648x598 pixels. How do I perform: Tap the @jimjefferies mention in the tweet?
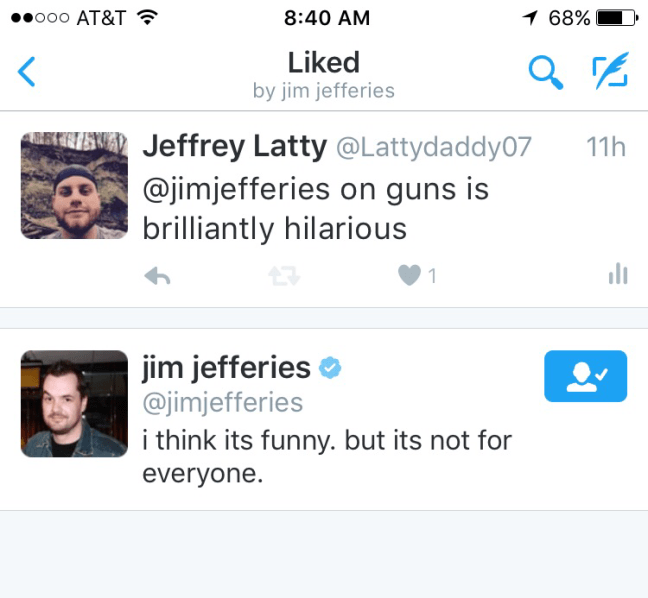236,190
